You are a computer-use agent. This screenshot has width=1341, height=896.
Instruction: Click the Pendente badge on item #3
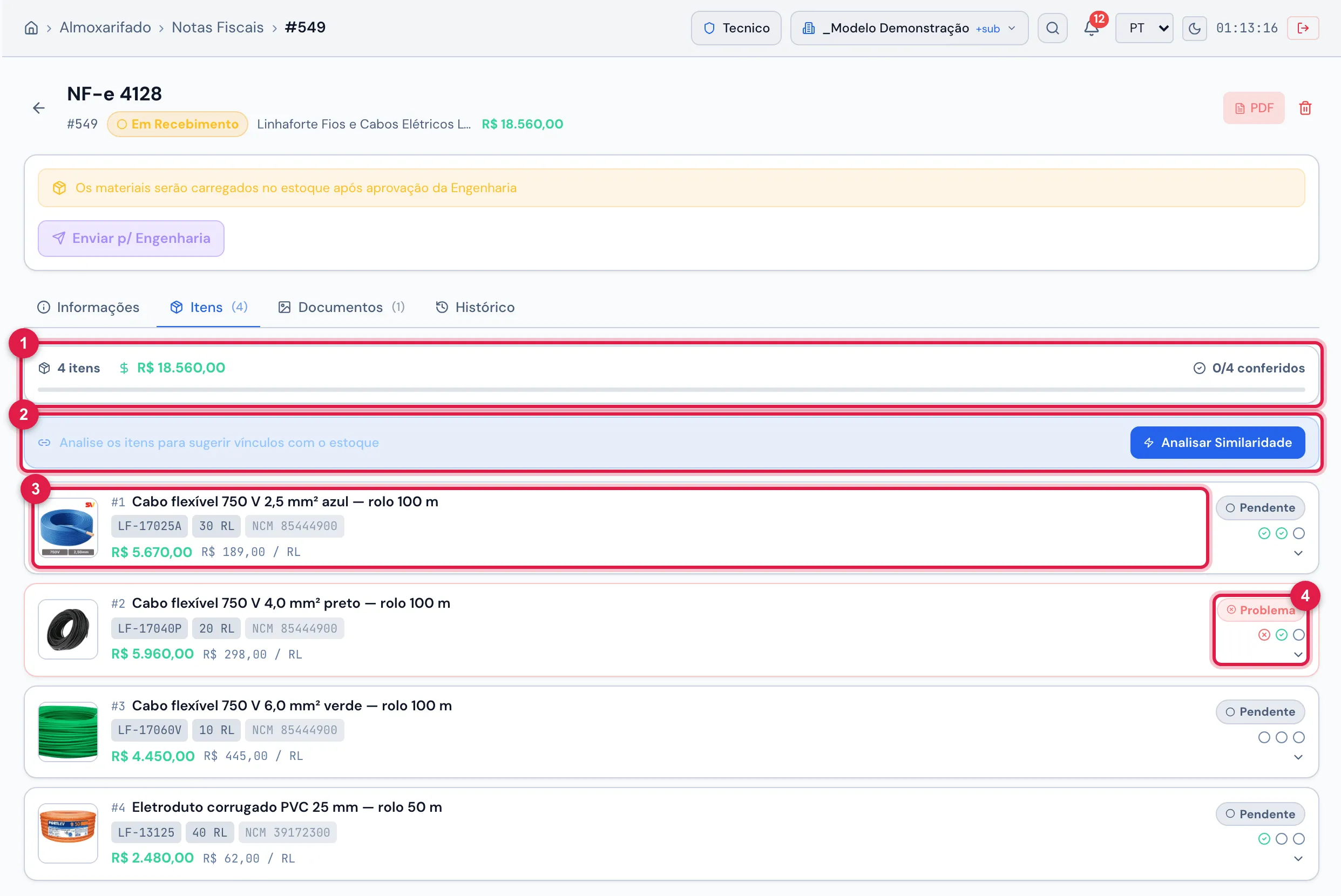point(1261,711)
